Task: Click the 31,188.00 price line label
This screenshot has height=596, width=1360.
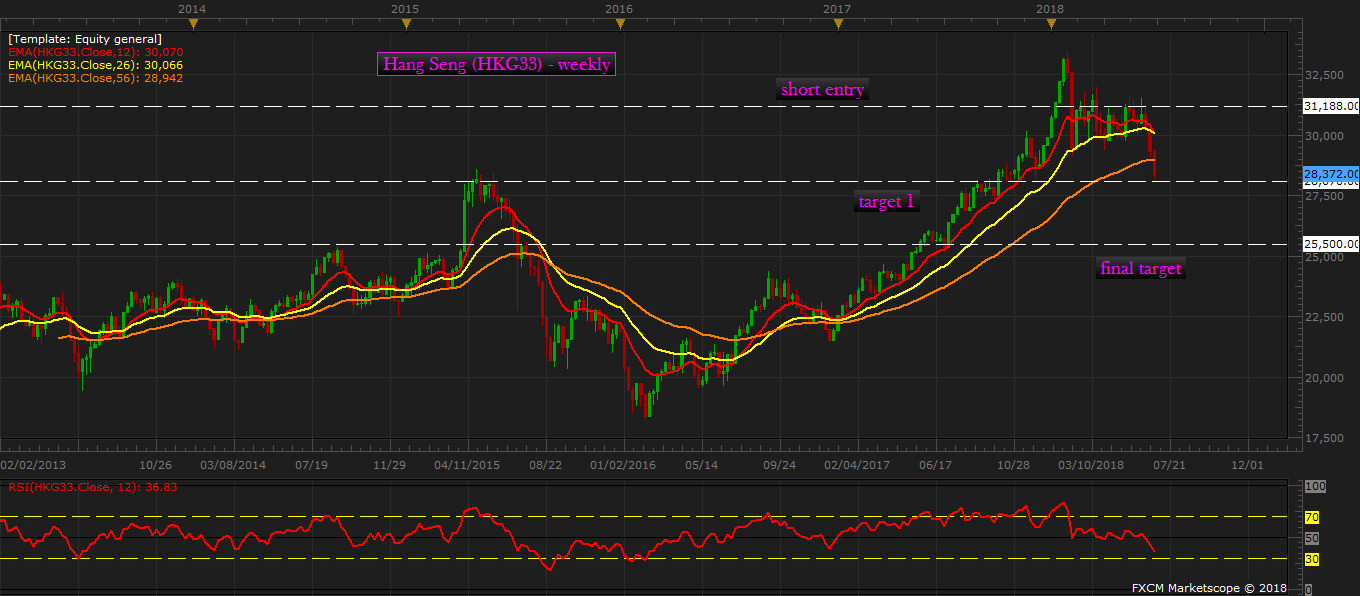Action: [1331, 106]
